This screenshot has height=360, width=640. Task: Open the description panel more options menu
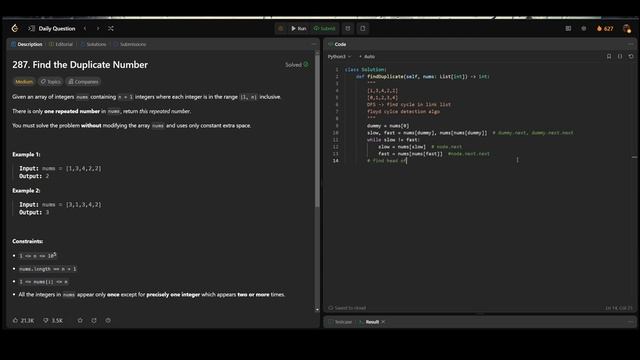coord(314,44)
